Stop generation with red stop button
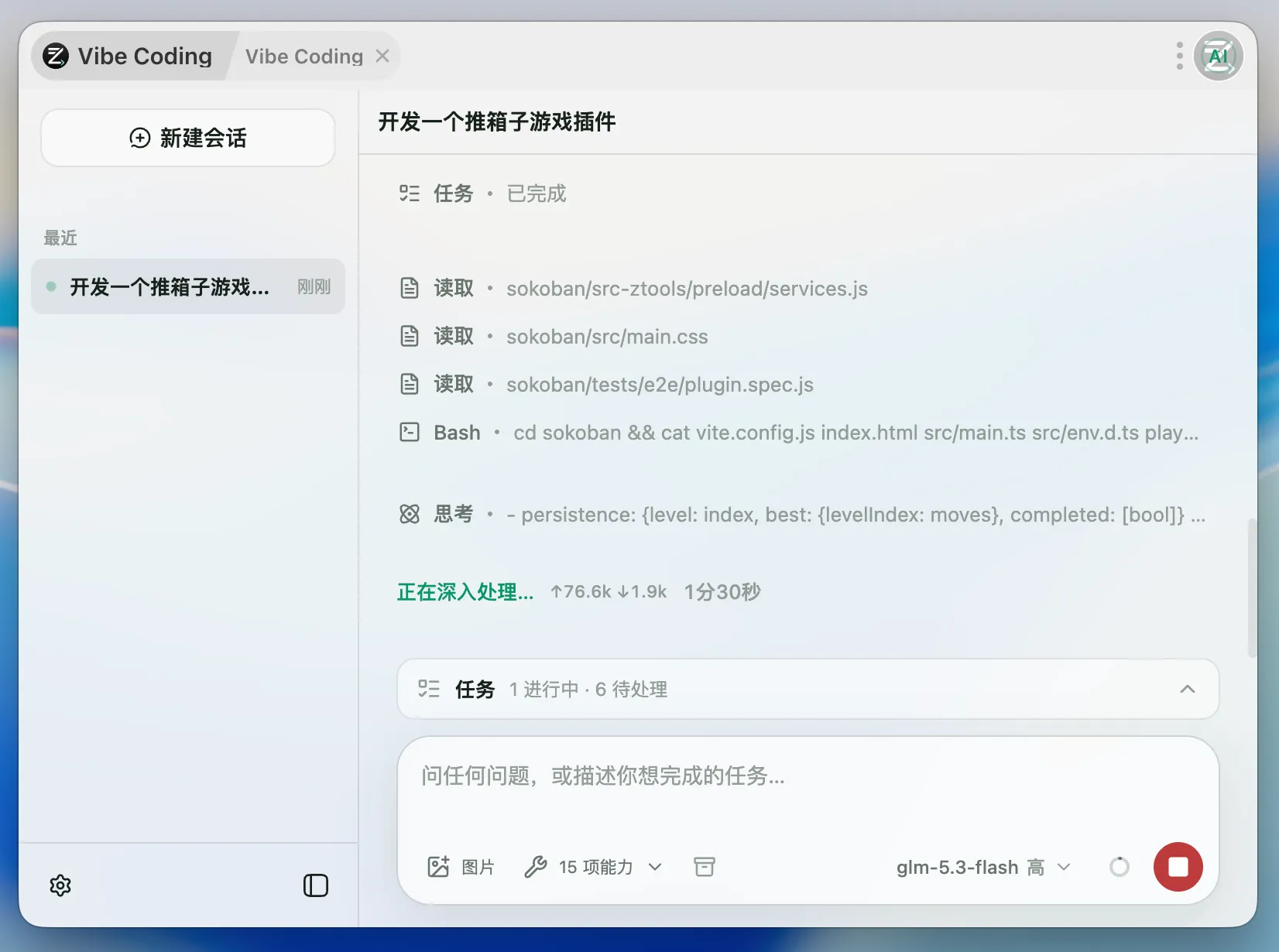Screen dimensions: 1279x952 tap(1178, 867)
